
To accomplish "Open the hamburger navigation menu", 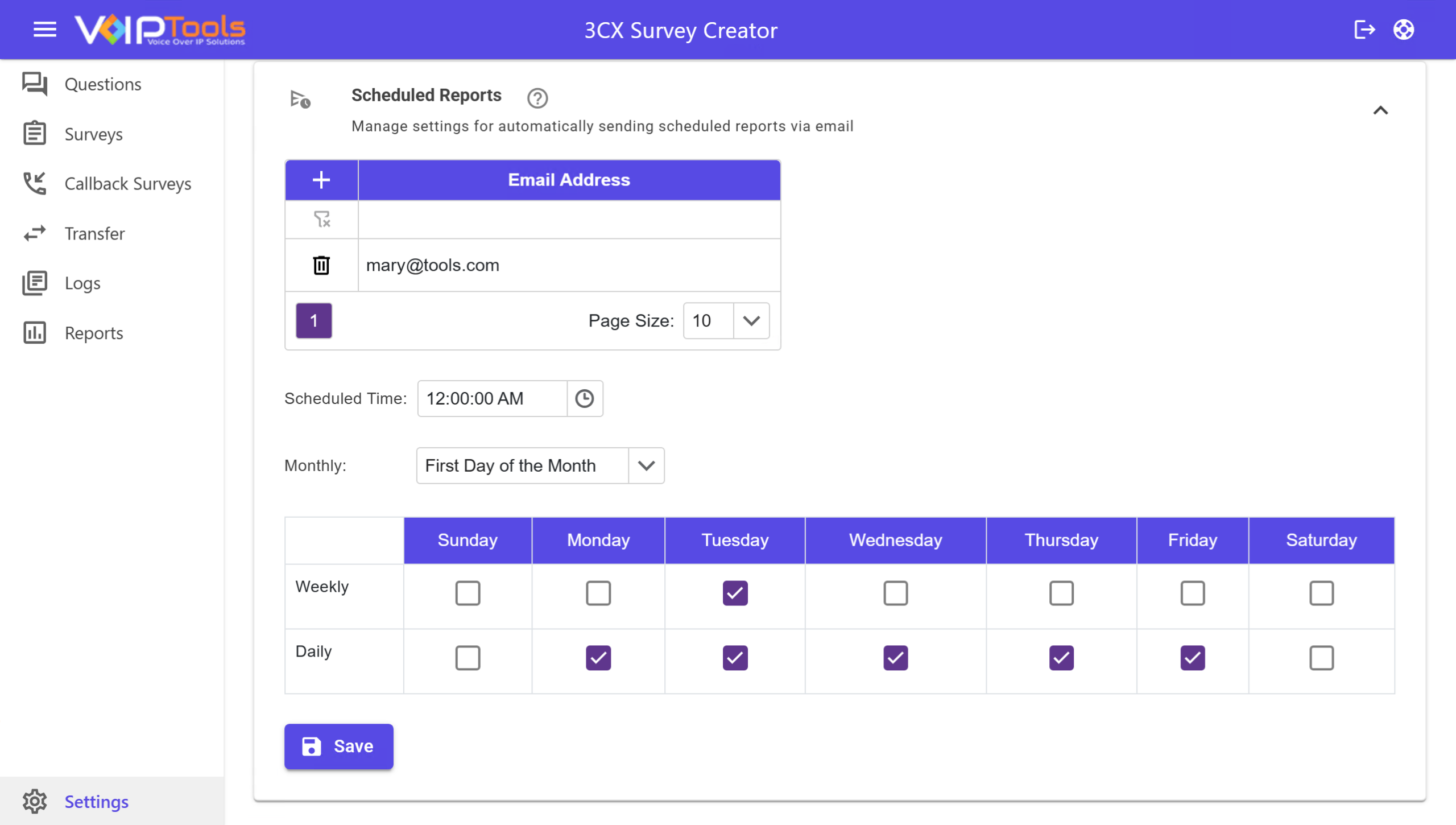I will pyautogui.click(x=45, y=30).
